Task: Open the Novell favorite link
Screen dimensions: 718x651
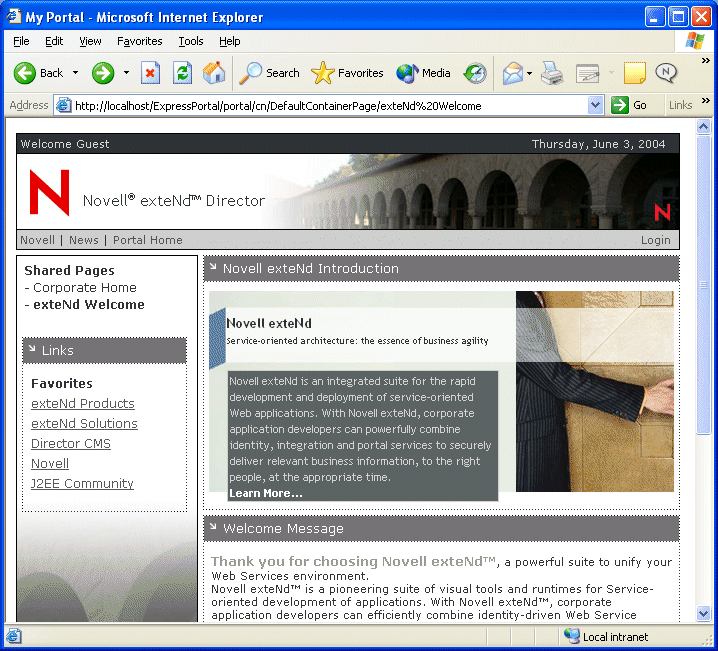Action: point(50,464)
